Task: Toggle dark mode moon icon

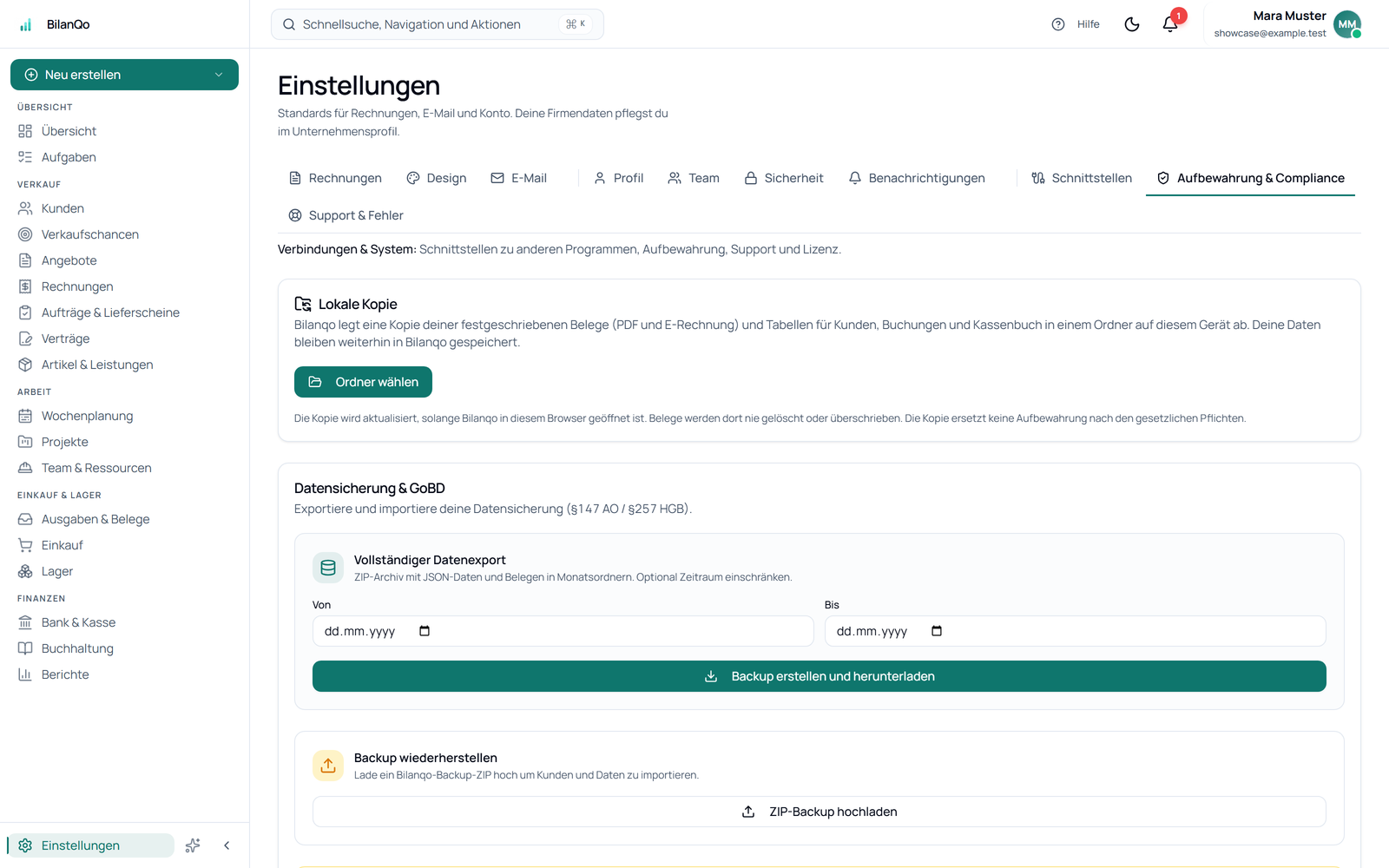Action: pos(1132,24)
